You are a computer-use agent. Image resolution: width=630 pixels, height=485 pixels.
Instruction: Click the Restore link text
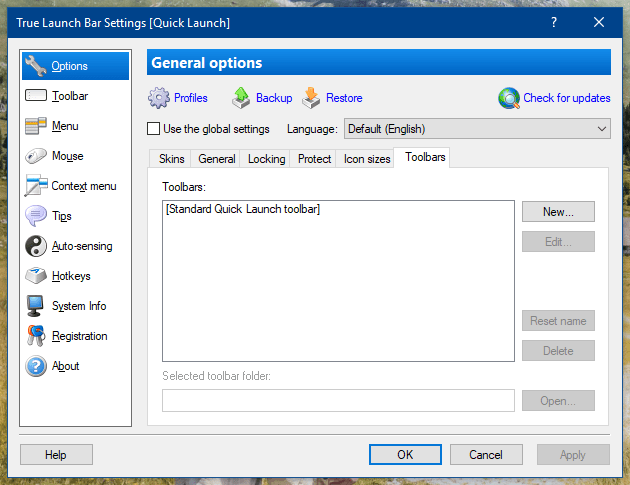[344, 98]
